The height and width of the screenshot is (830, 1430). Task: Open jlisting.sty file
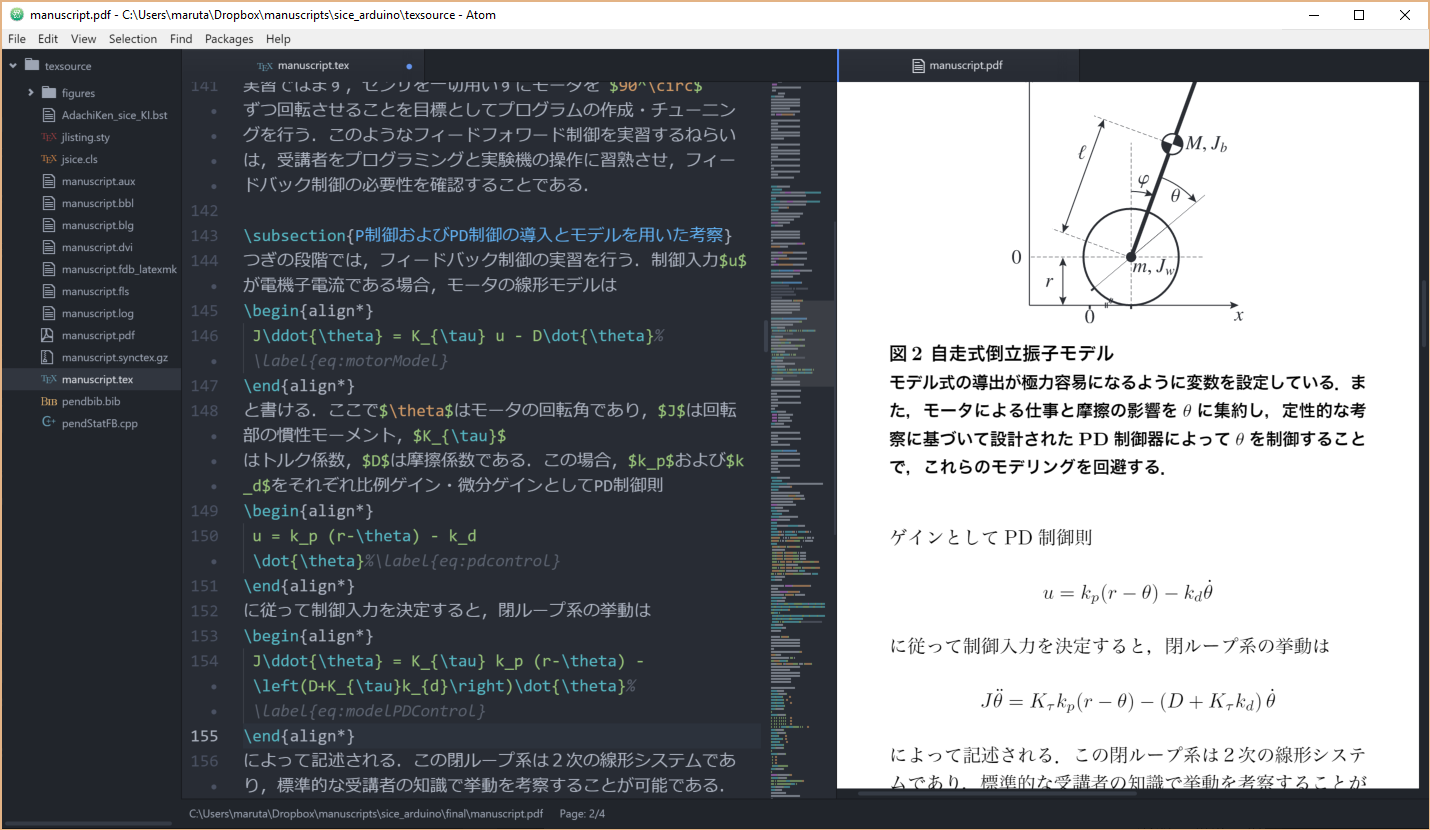tap(85, 137)
